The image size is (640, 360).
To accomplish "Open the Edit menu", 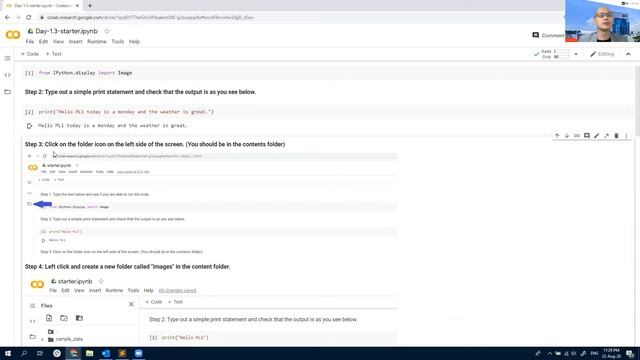I will [x=43, y=42].
